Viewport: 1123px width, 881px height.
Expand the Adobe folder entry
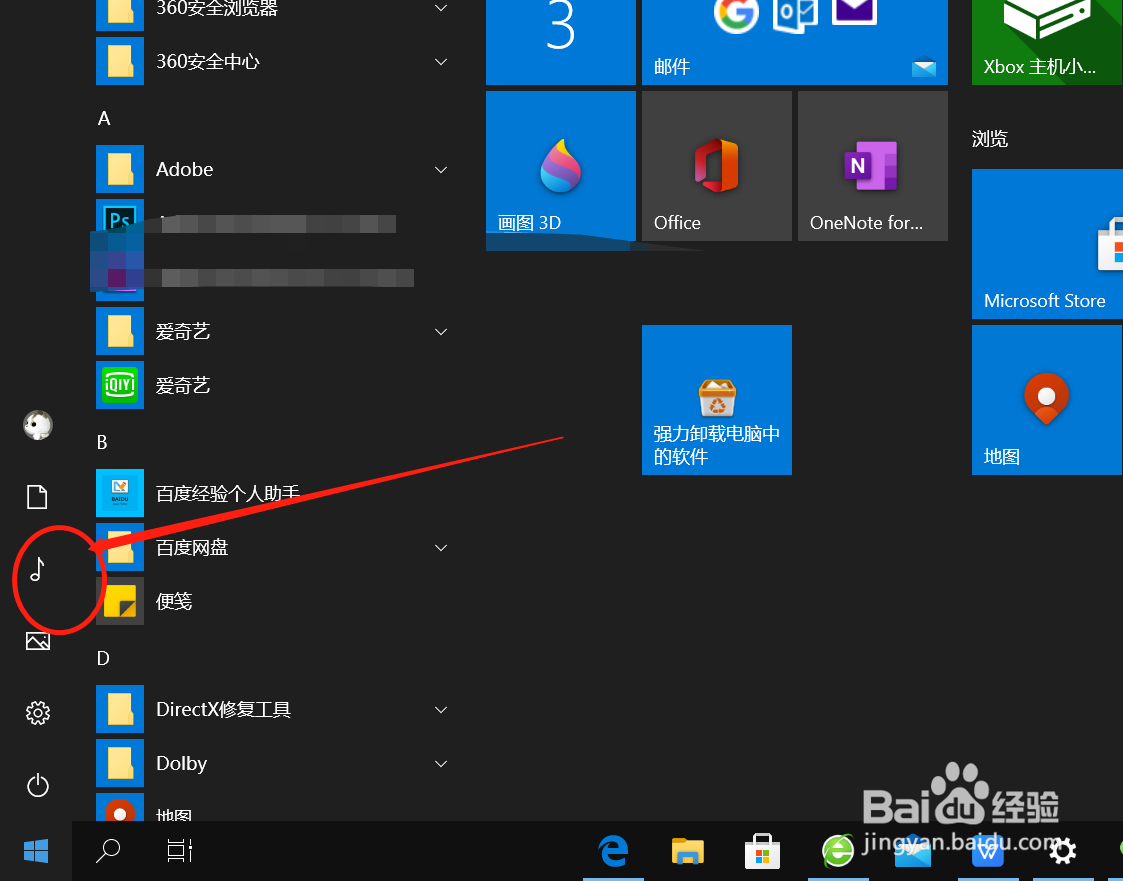tap(440, 169)
